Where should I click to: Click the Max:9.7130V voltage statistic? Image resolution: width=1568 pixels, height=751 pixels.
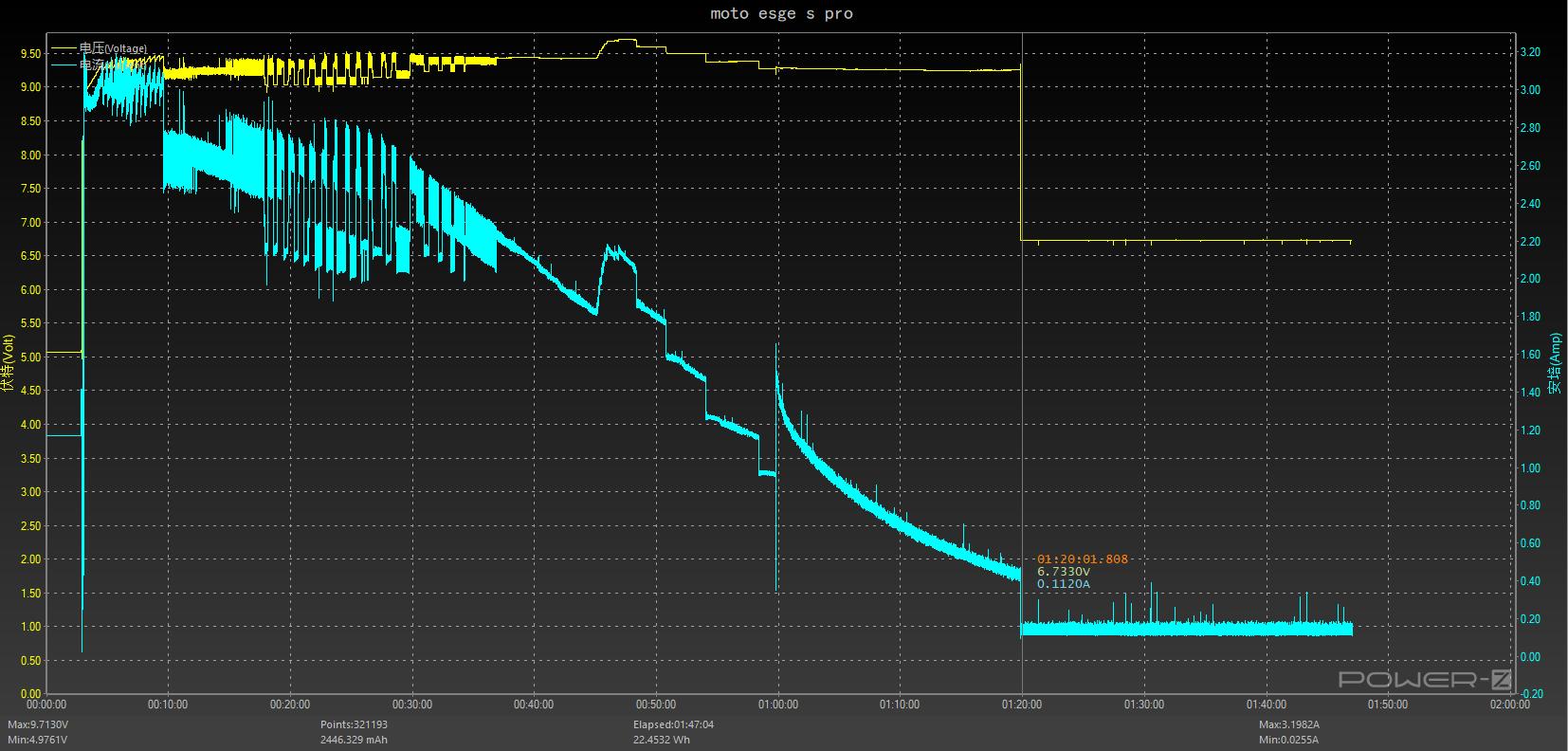pos(39,724)
